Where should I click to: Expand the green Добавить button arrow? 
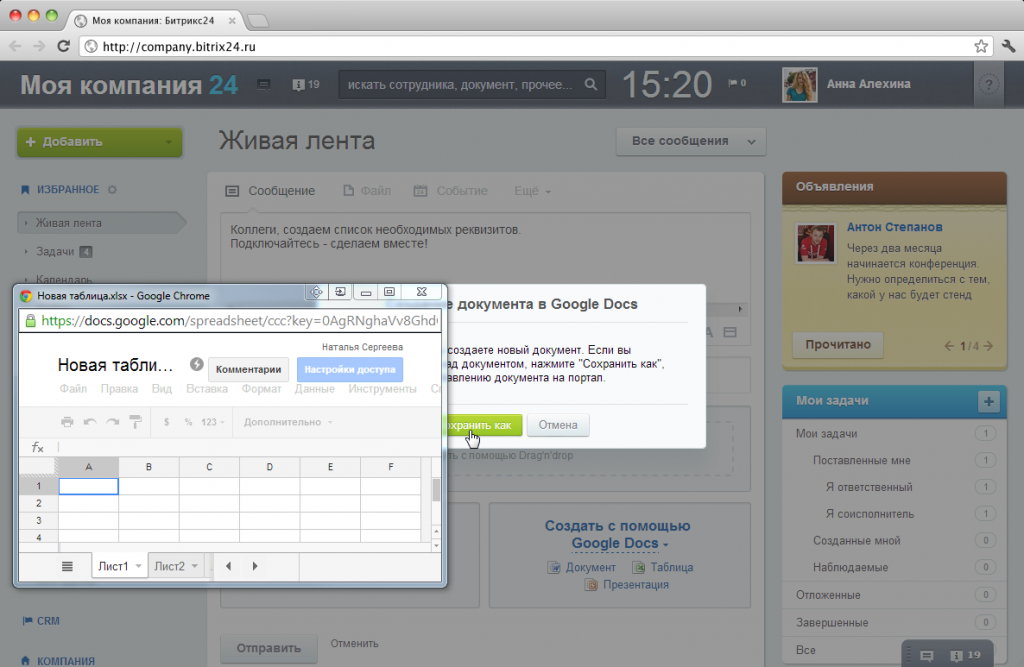168,142
